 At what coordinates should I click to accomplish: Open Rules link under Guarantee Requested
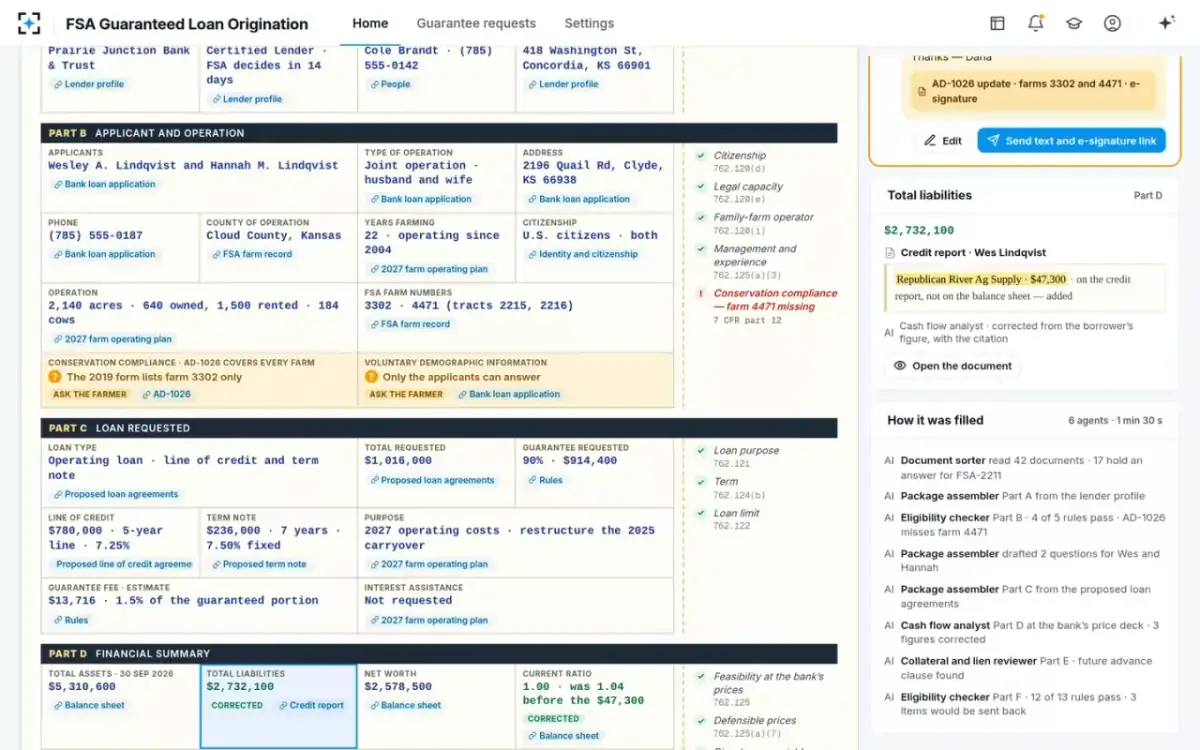544,480
